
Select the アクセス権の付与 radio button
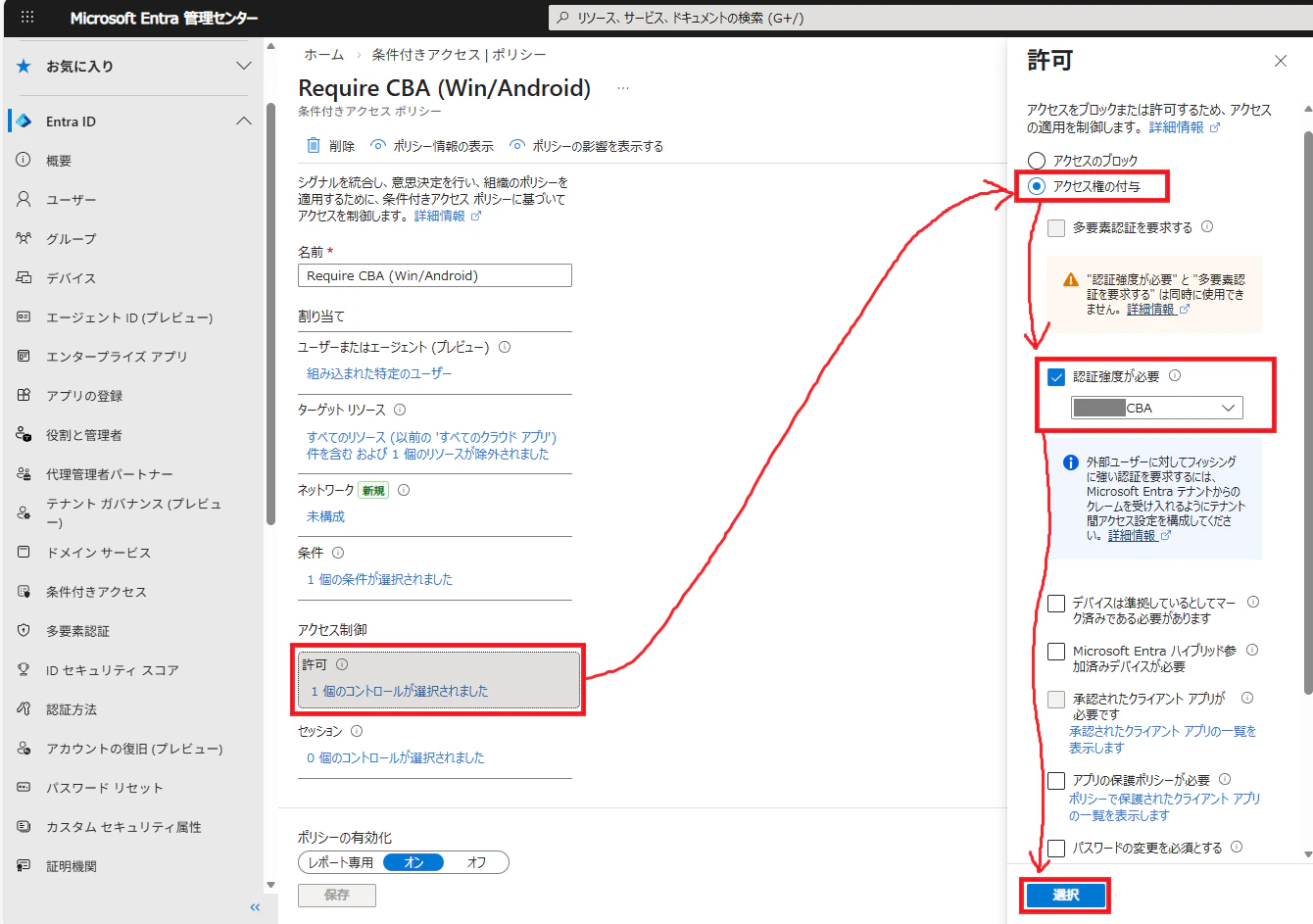(x=1037, y=186)
